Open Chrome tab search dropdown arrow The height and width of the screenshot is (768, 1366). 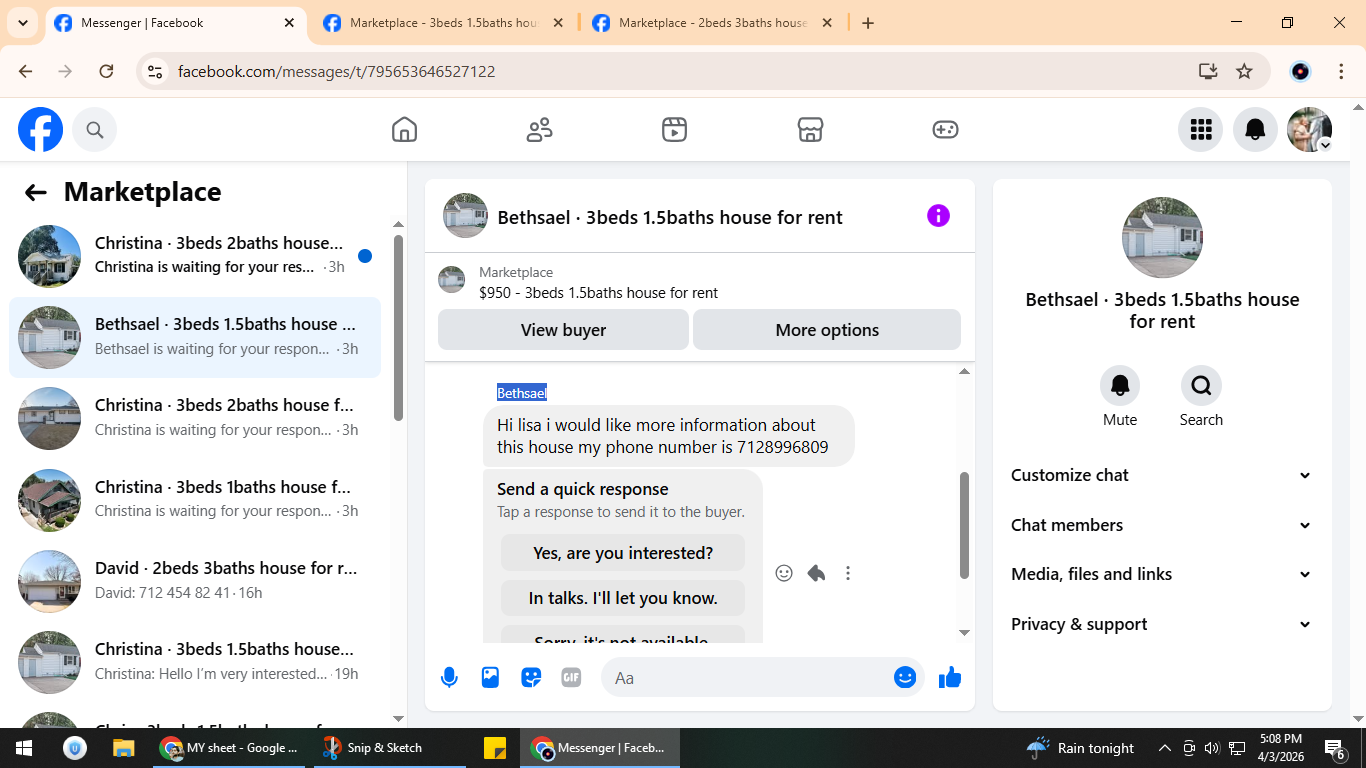(x=22, y=23)
